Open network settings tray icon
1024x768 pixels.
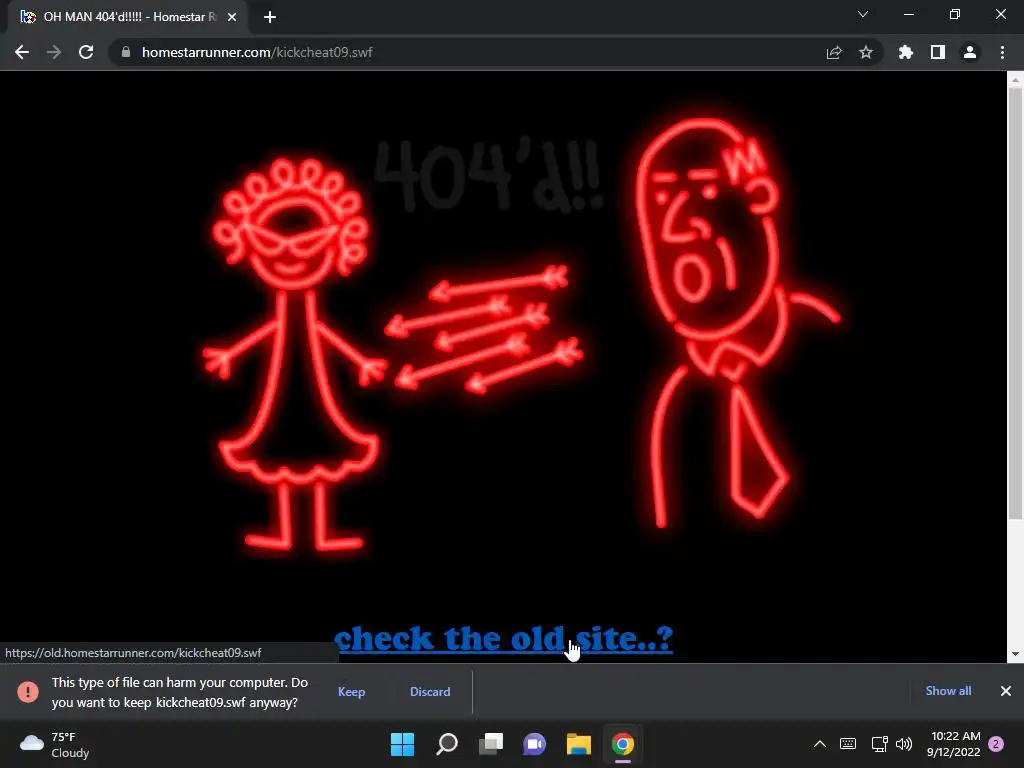click(x=879, y=744)
